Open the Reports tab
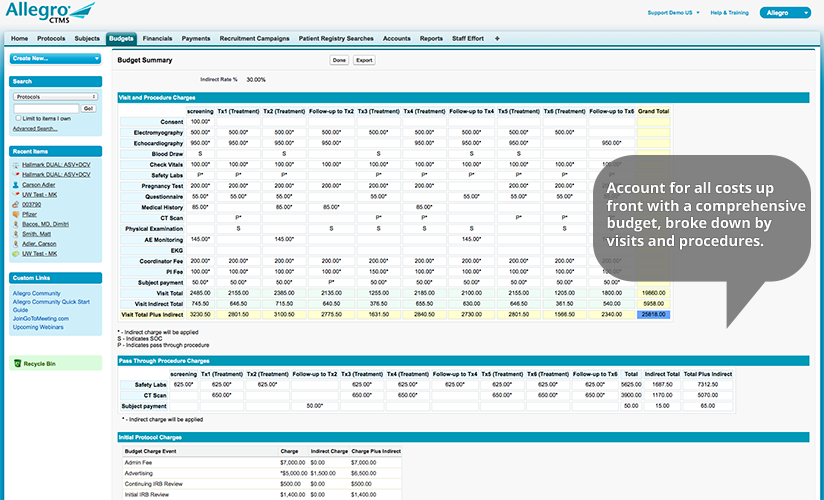824x500 pixels. coord(431,38)
